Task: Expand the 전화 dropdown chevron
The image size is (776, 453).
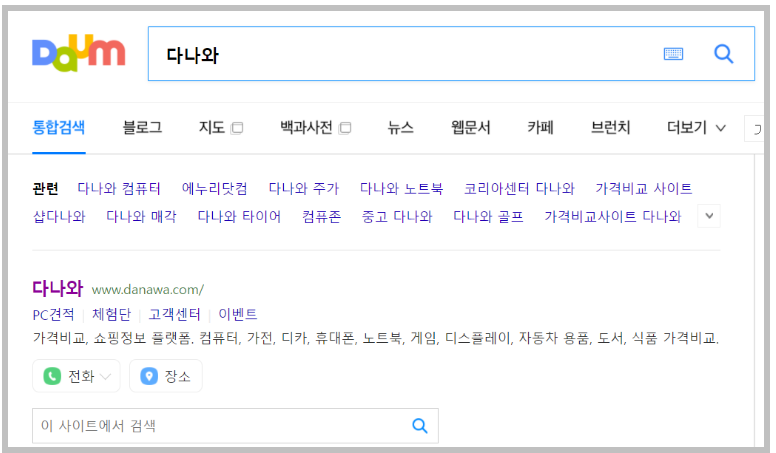Action: pos(105,377)
